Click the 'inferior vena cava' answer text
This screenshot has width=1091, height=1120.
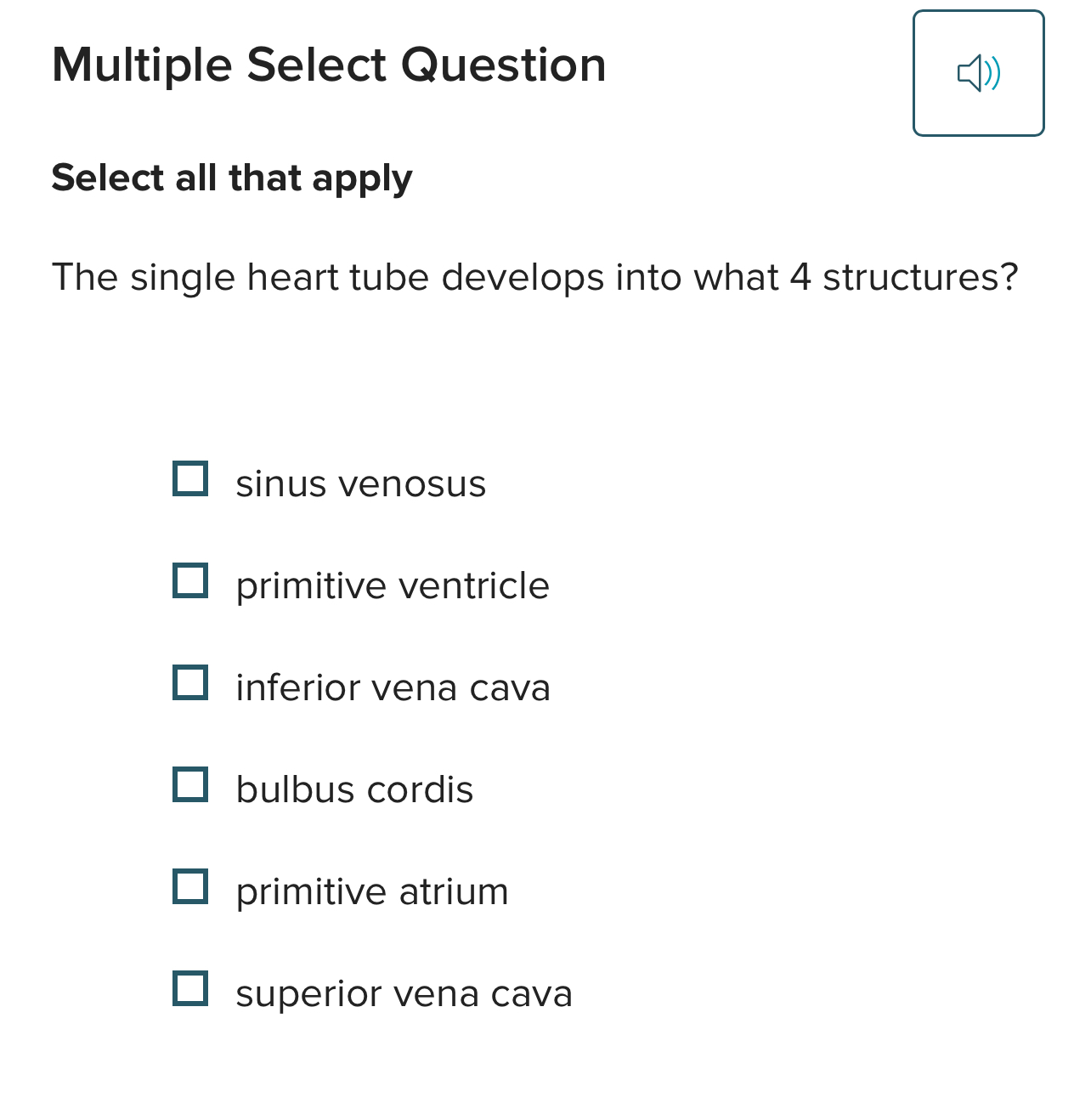coord(393,688)
